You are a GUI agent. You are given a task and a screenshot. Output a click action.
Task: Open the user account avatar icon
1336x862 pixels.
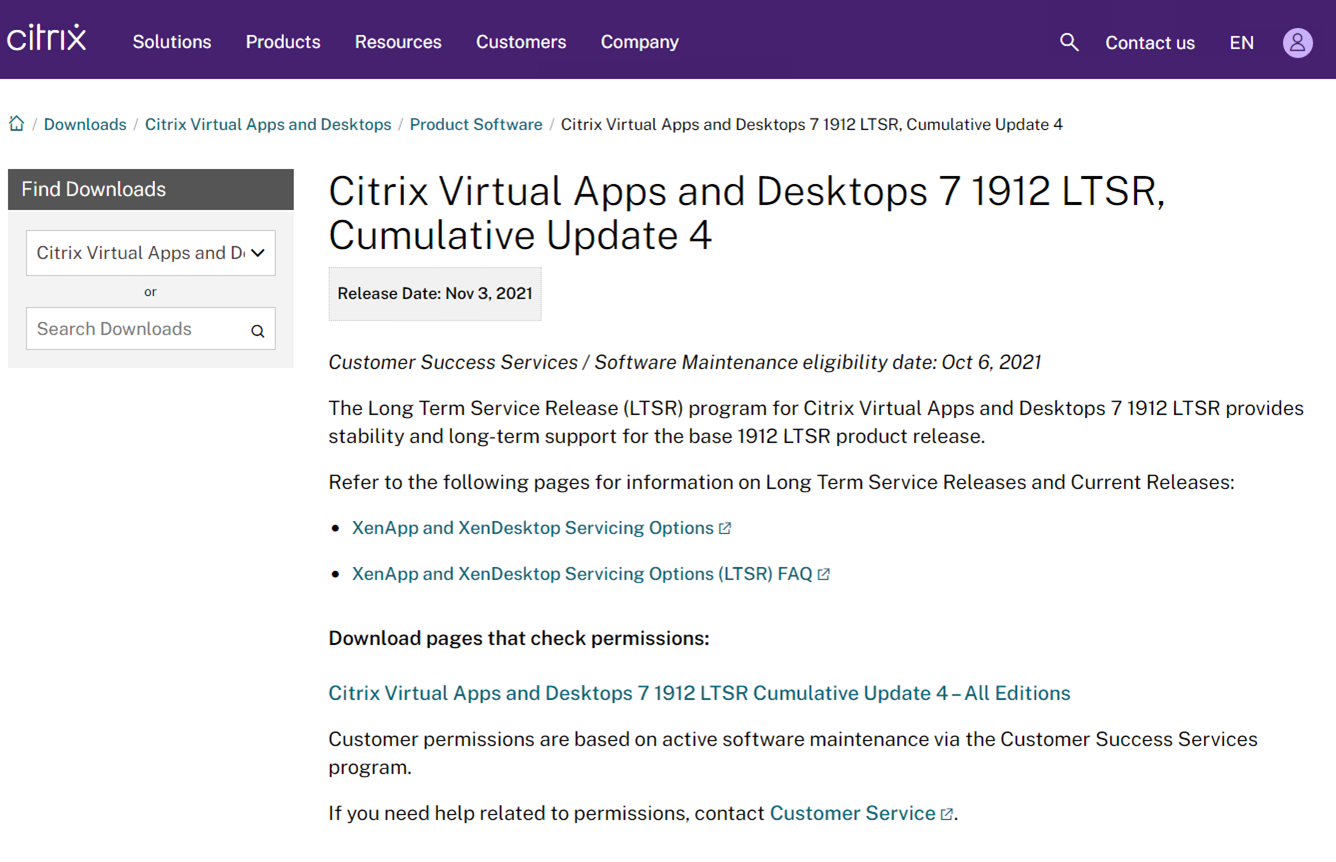(1297, 42)
